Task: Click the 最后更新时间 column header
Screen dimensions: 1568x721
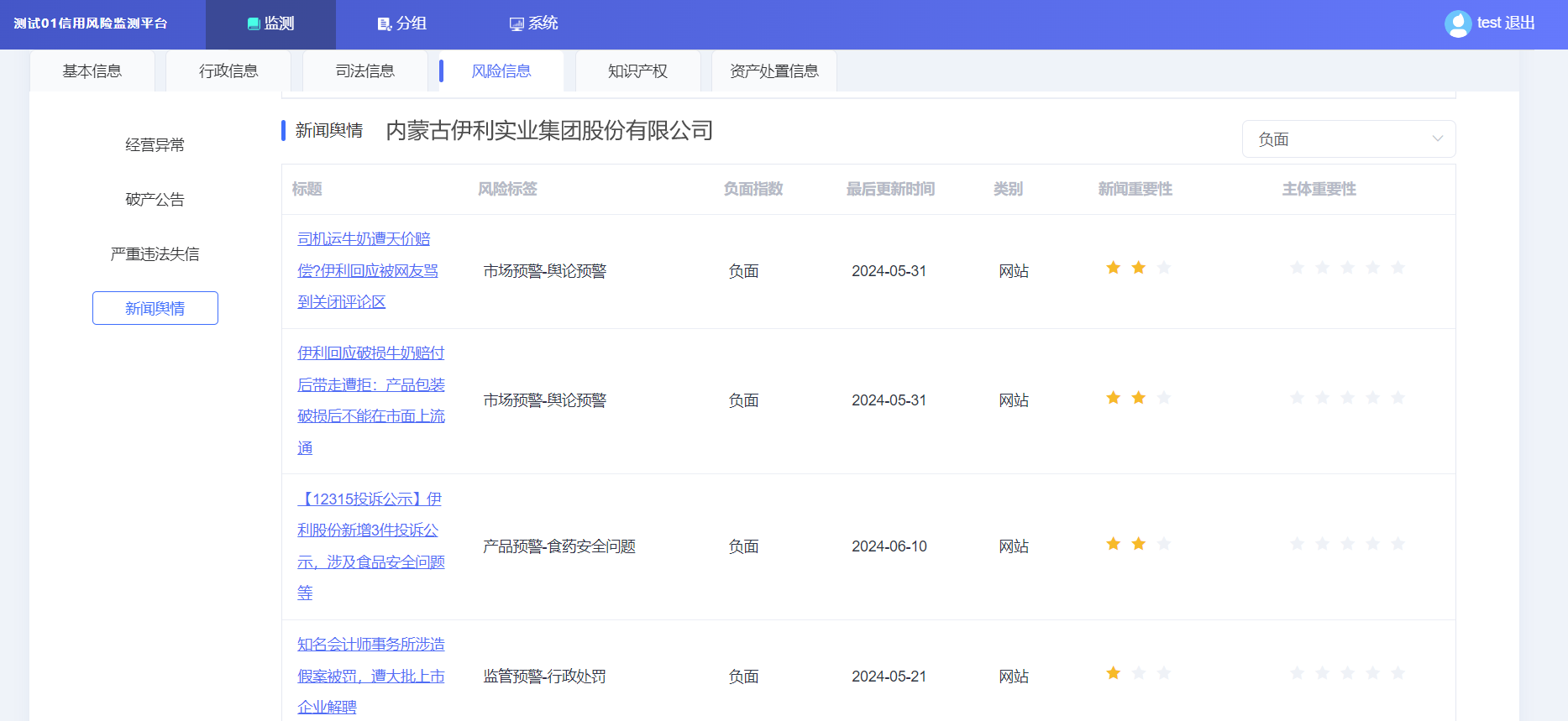Action: click(890, 190)
